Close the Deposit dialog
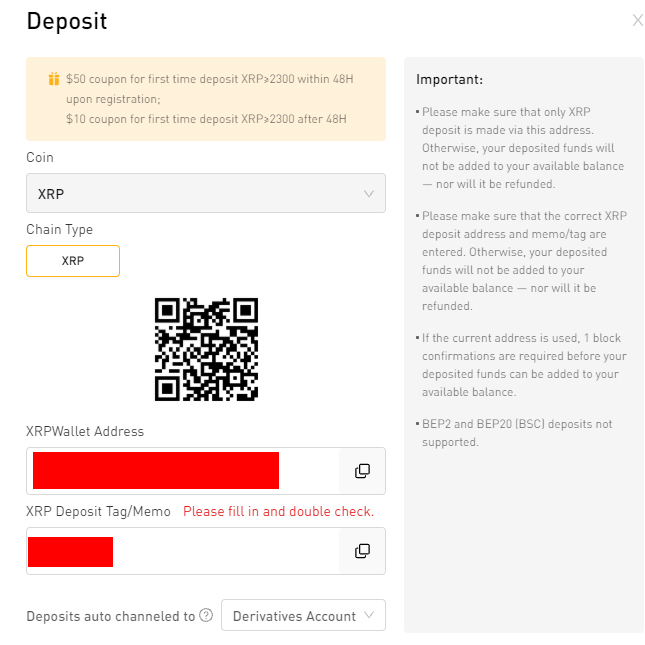 (x=638, y=20)
